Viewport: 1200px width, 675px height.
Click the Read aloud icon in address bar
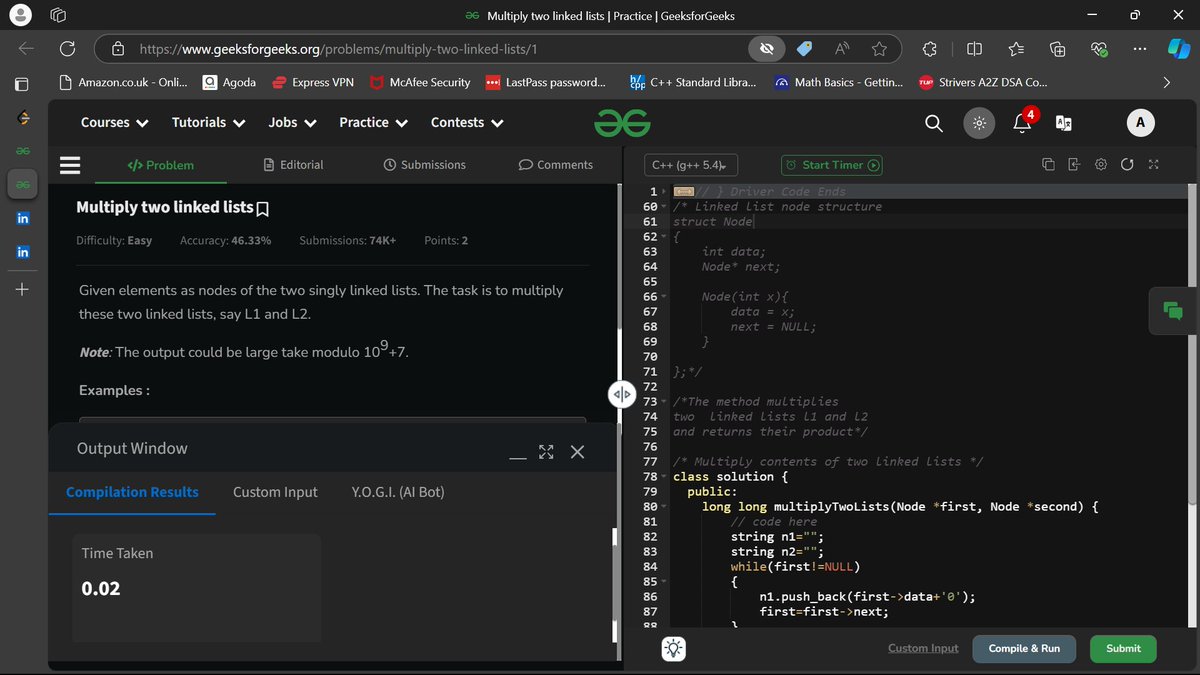842,48
